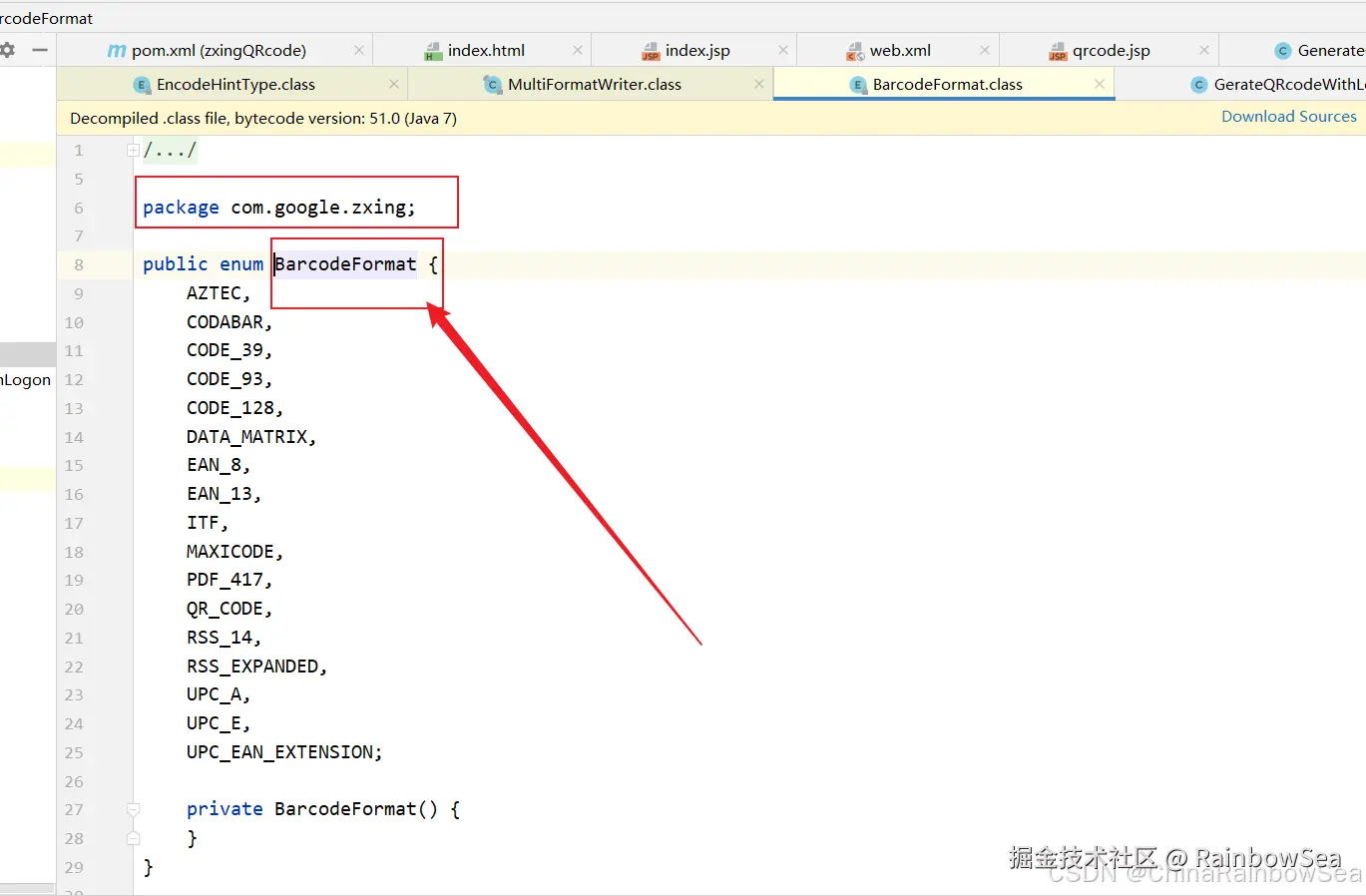Hide the tool window with minus icon
This screenshot has width=1366, height=896.
click(x=40, y=50)
